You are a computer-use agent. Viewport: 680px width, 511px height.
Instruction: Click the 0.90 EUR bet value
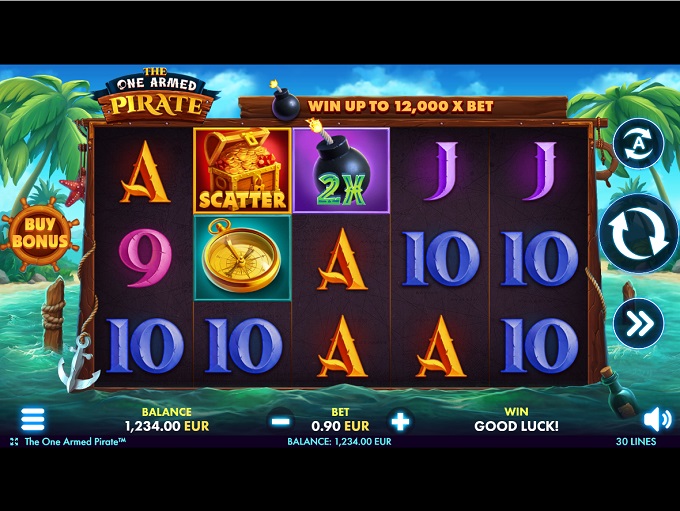pos(340,426)
